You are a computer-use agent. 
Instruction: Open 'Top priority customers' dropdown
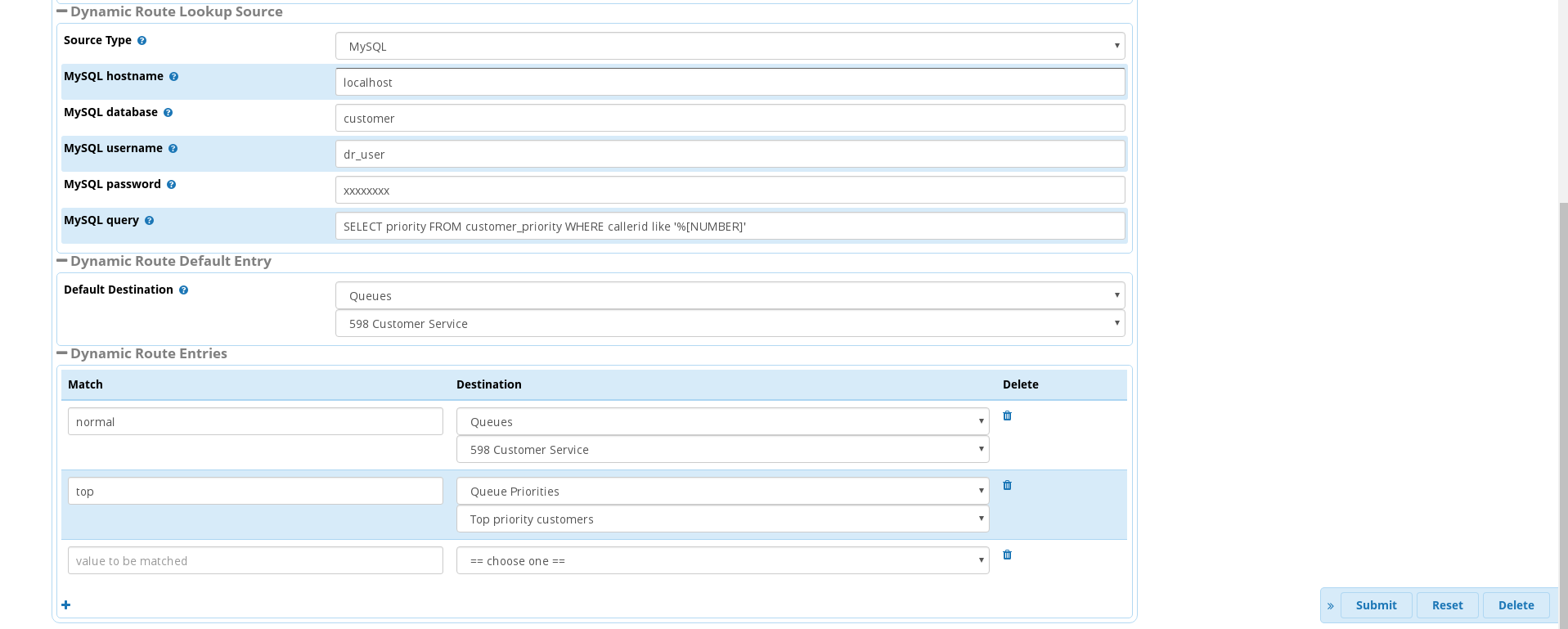[722, 519]
